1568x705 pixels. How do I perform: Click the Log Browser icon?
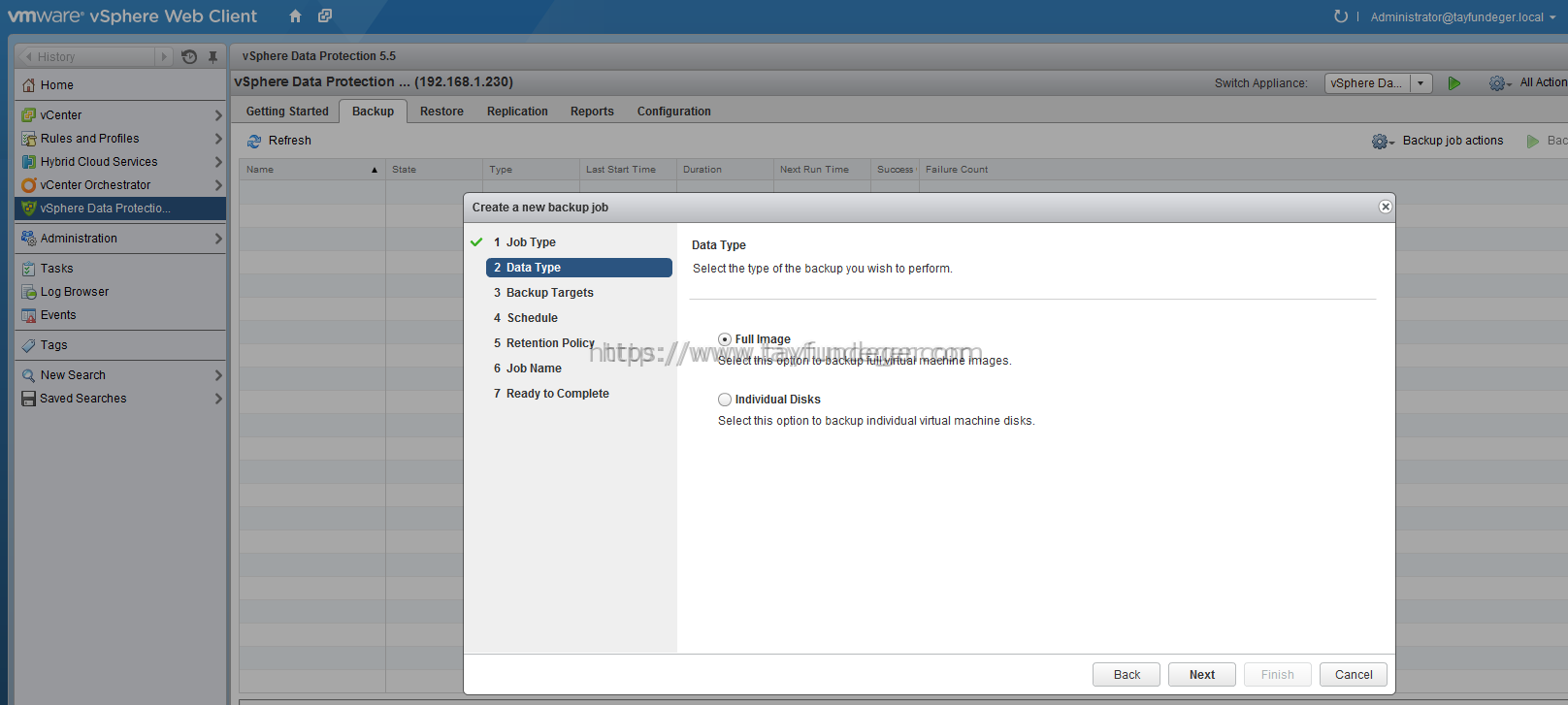[29, 292]
